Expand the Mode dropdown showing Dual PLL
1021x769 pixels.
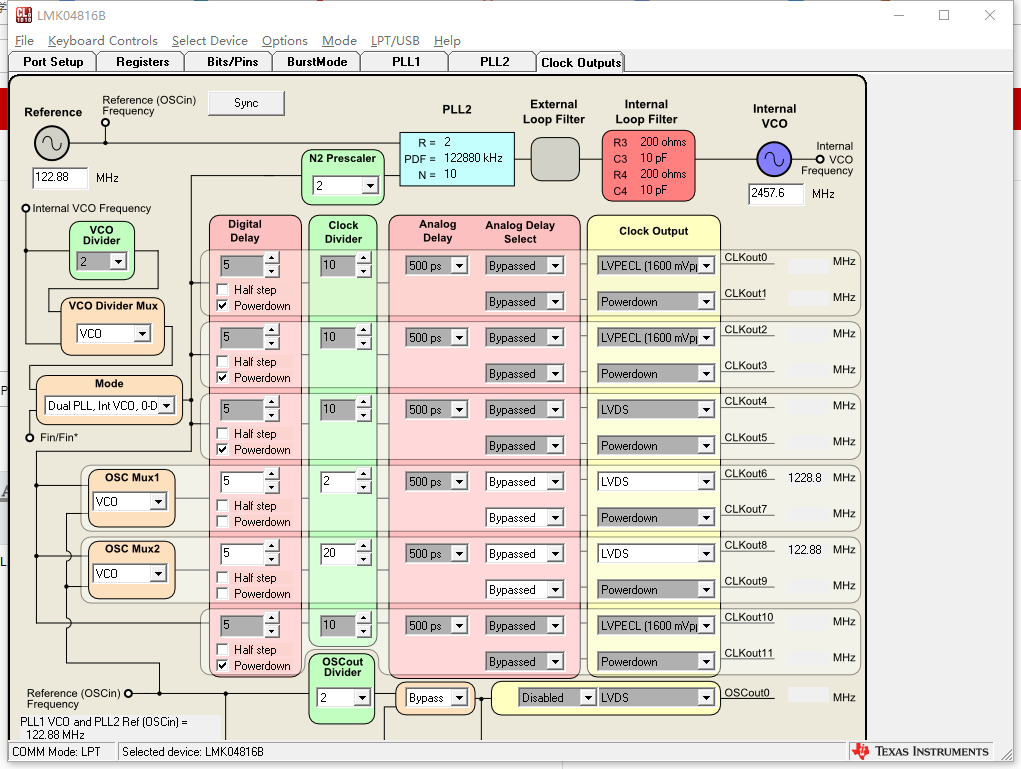click(x=166, y=406)
